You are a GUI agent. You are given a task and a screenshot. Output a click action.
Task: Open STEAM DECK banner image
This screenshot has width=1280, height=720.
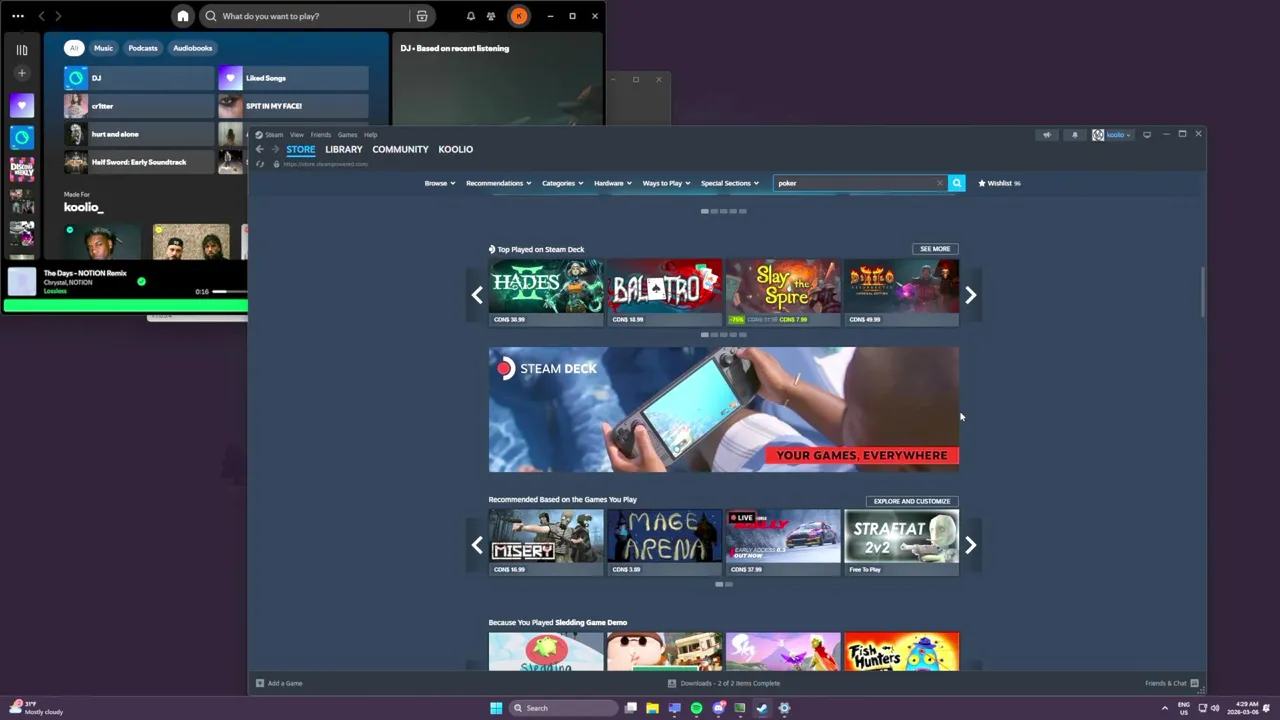(724, 410)
